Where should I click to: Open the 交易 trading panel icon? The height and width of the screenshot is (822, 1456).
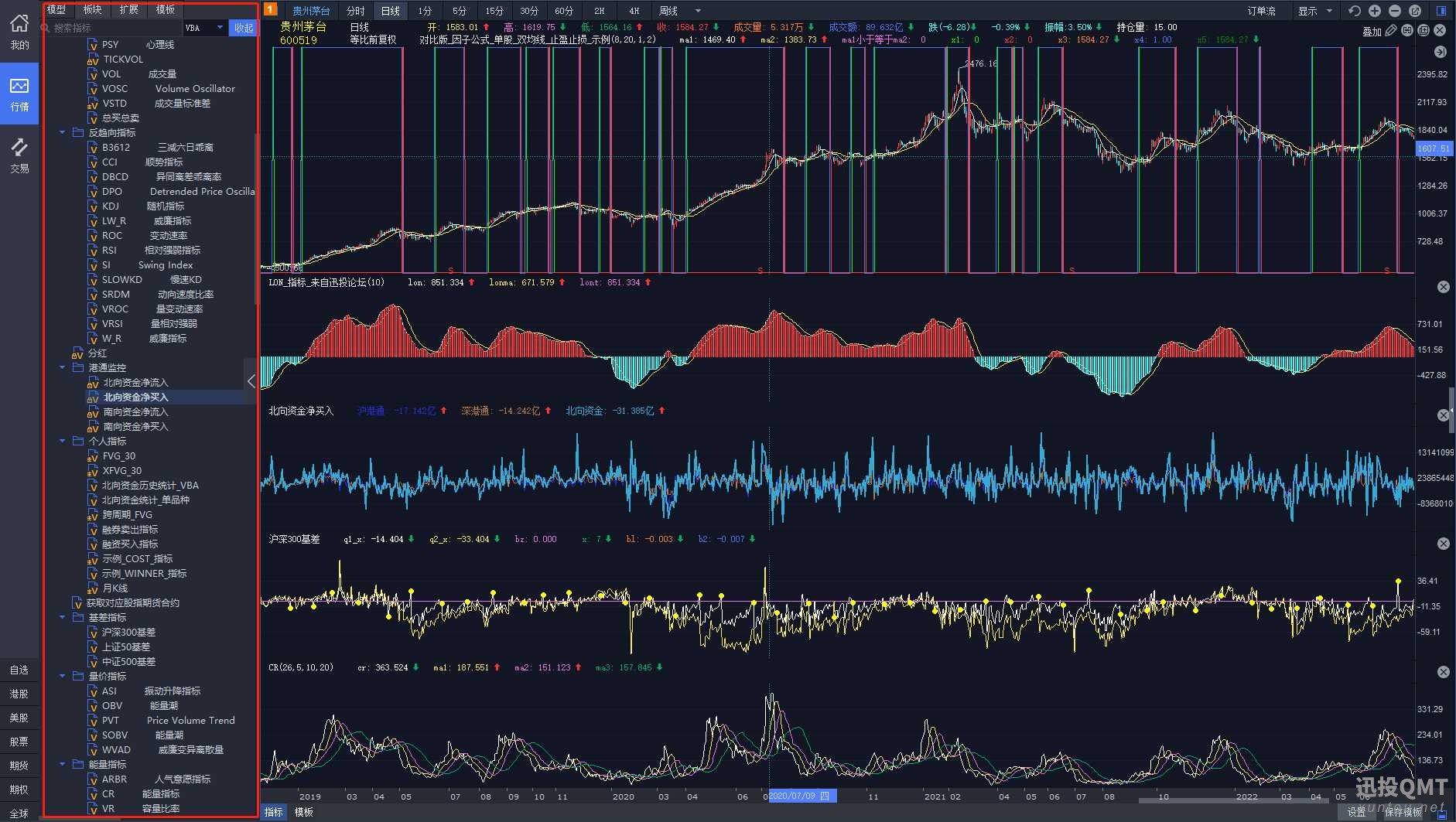point(19,155)
